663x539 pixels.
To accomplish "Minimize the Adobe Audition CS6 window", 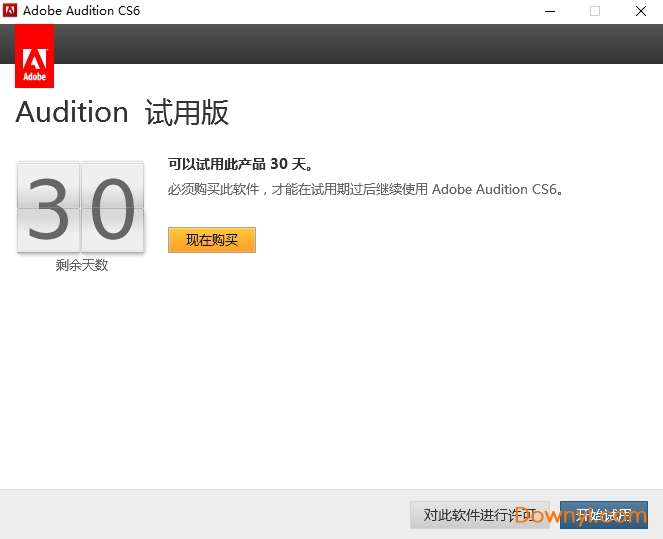I will pos(550,11).
